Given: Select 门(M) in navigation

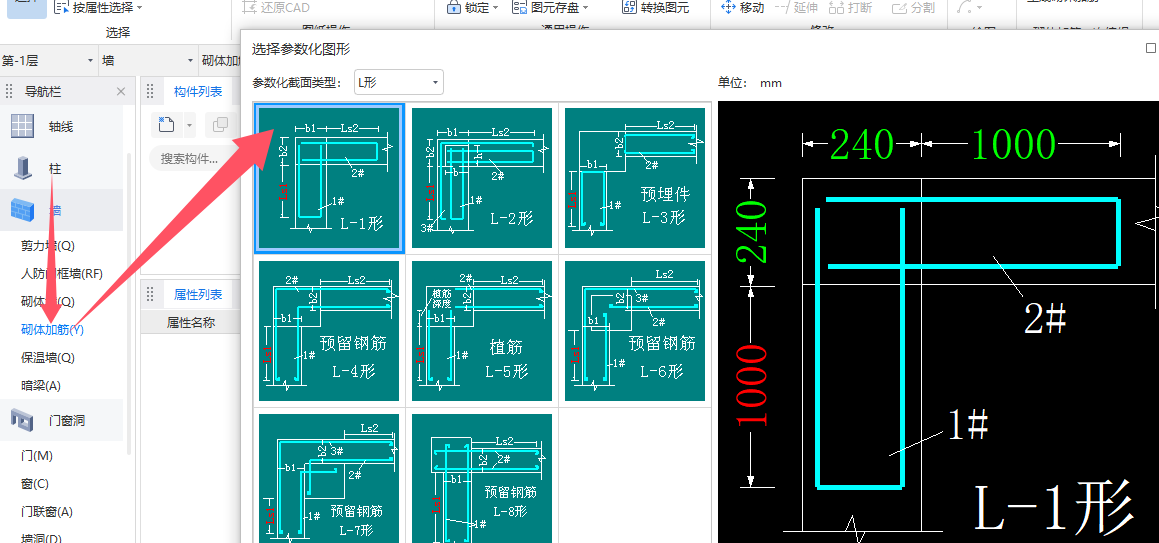Looking at the screenshot, I should 37,456.
